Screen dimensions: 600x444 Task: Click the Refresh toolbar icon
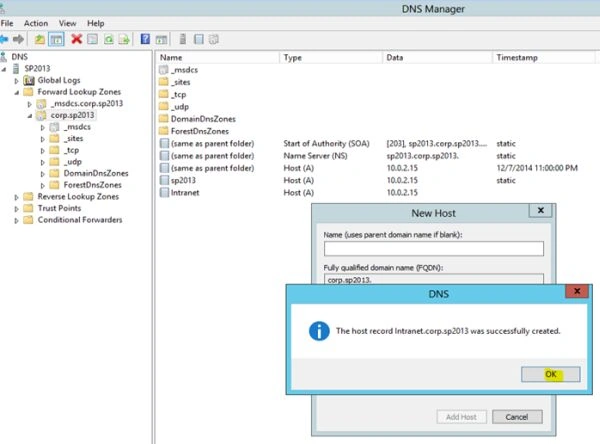109,39
